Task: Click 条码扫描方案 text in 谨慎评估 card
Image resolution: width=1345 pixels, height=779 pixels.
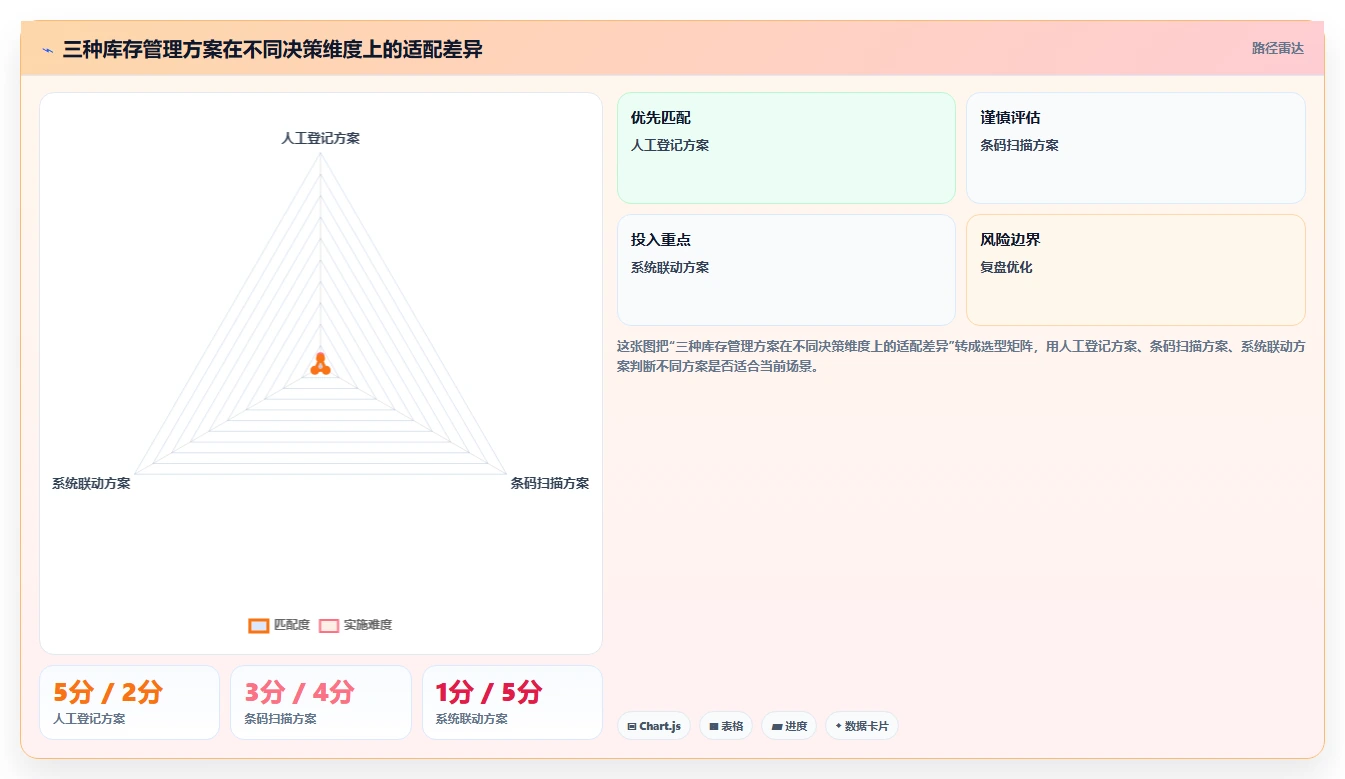Action: [1019, 145]
